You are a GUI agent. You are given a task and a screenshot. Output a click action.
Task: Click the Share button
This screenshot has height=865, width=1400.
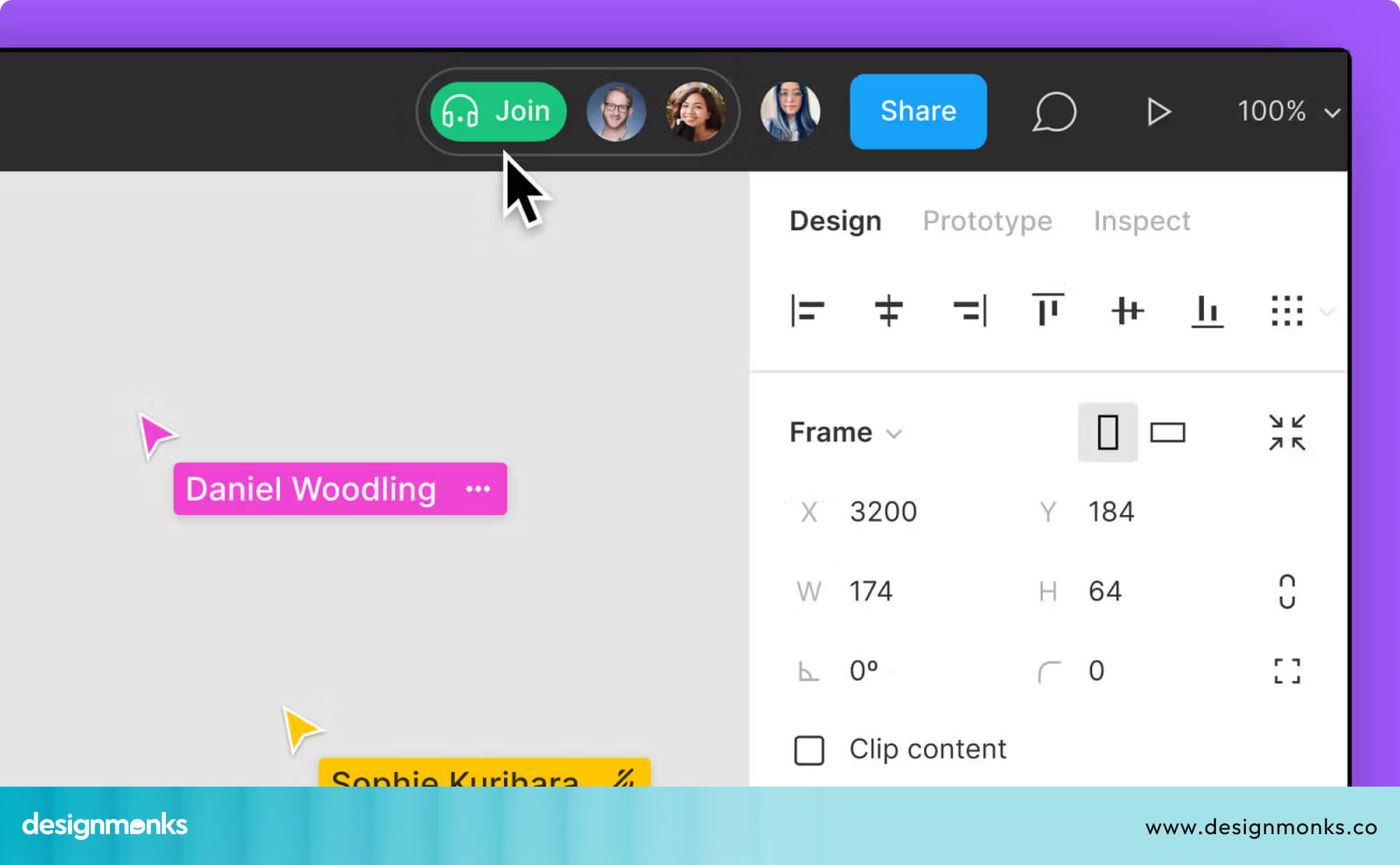(x=918, y=111)
